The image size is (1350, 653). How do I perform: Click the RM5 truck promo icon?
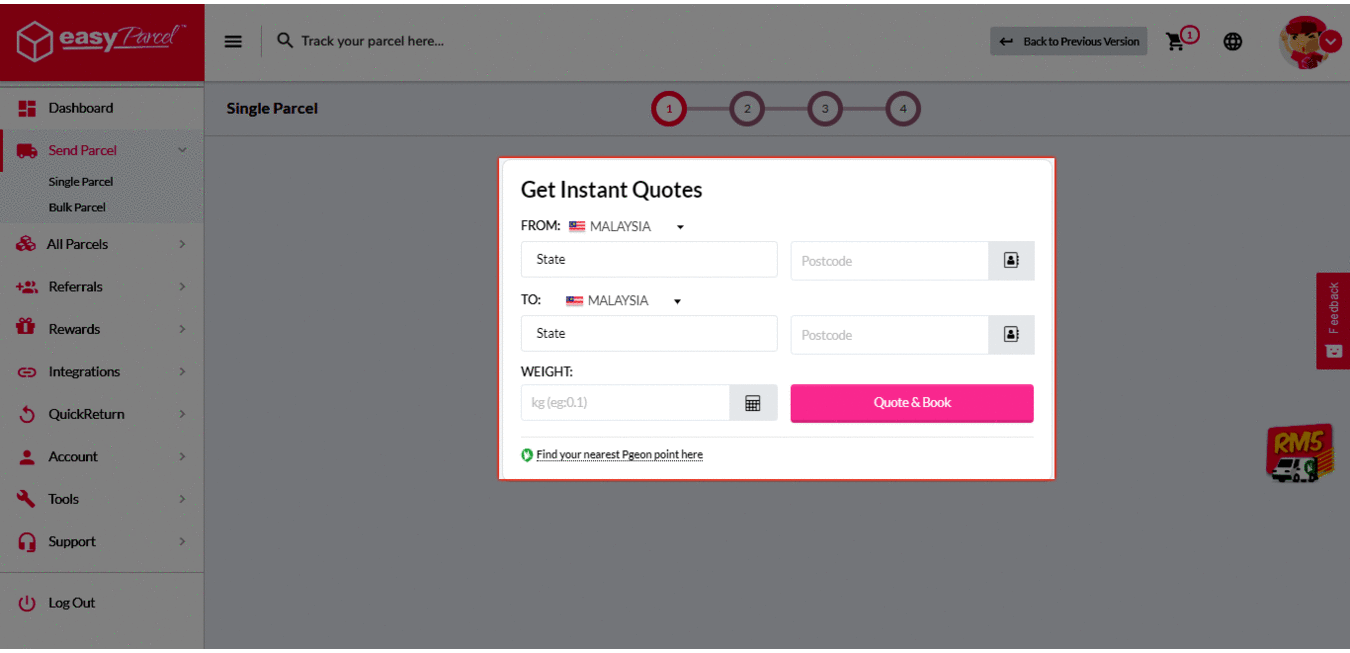pyautogui.click(x=1298, y=455)
